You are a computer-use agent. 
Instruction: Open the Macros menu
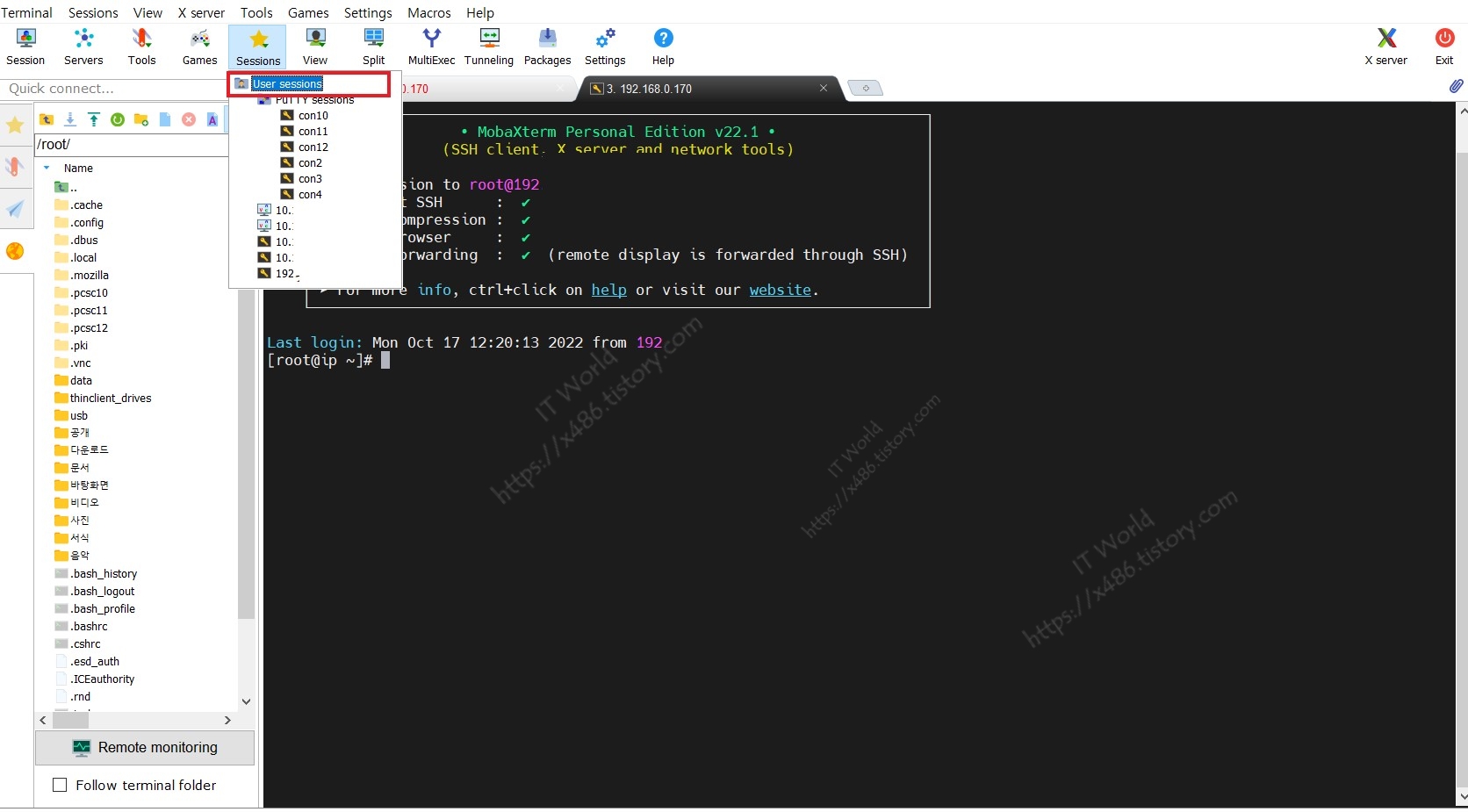click(x=429, y=12)
